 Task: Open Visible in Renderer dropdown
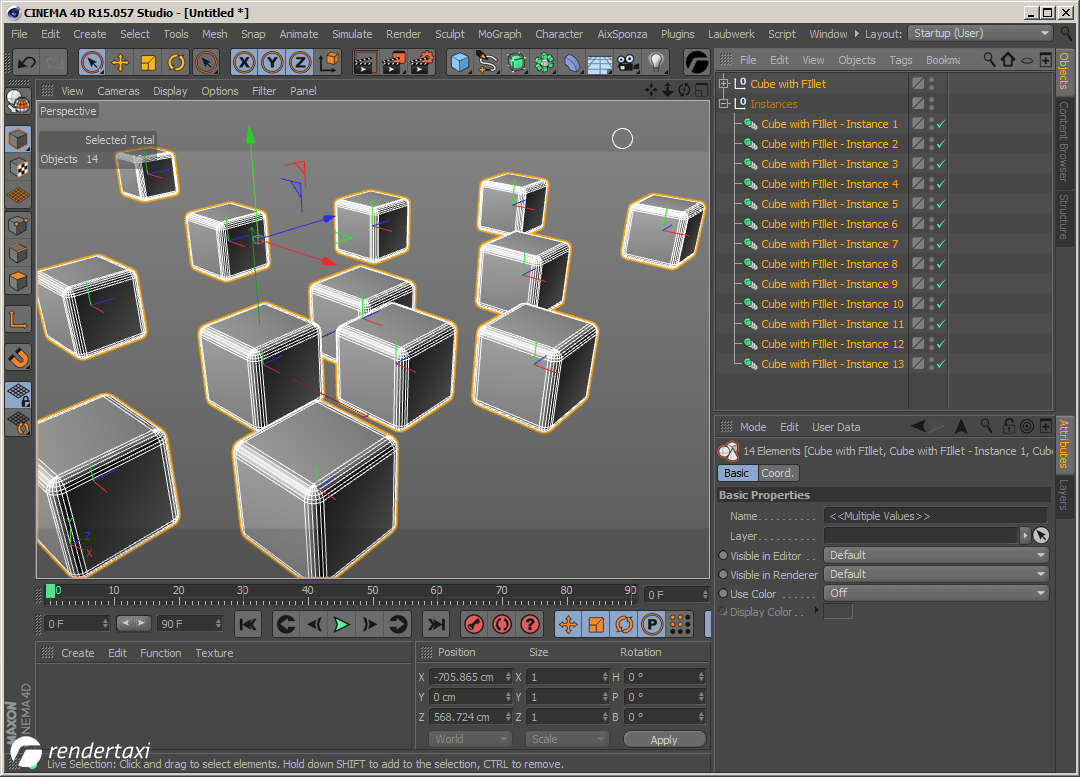coord(936,574)
